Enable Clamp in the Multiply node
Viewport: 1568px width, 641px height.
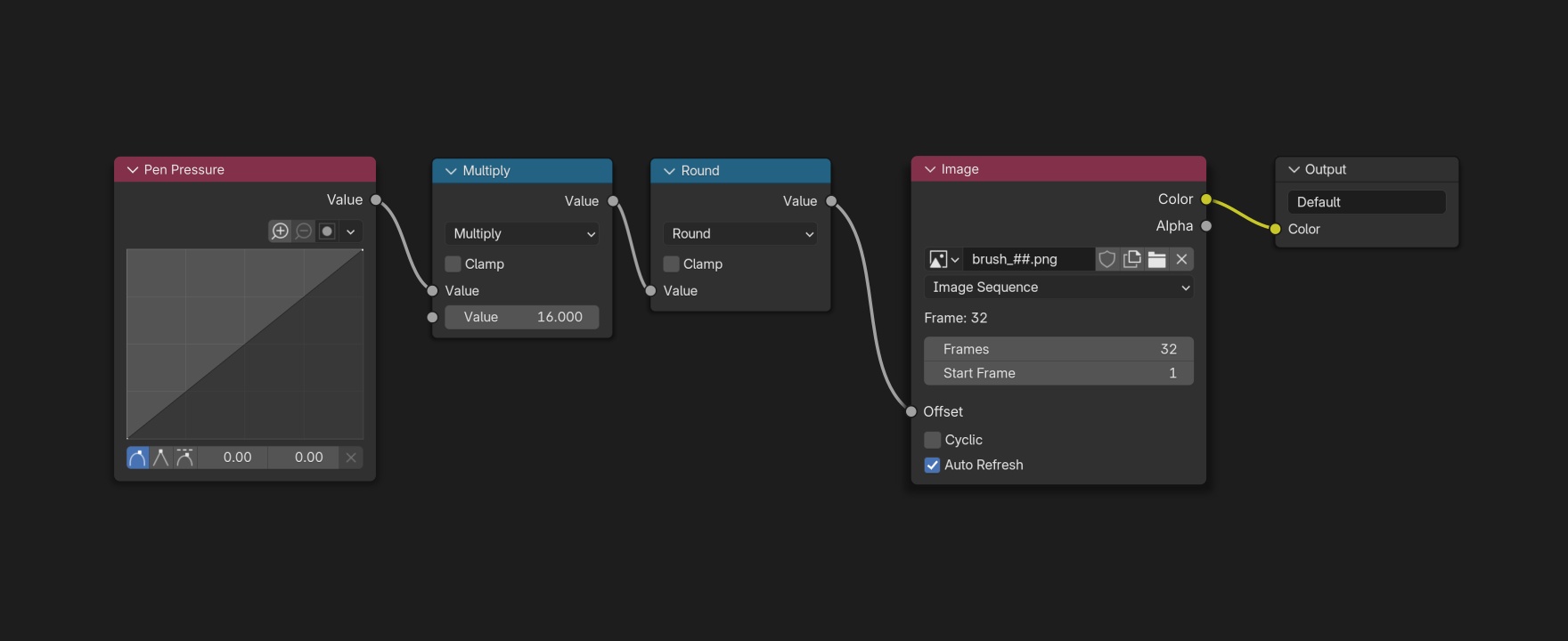[453, 264]
